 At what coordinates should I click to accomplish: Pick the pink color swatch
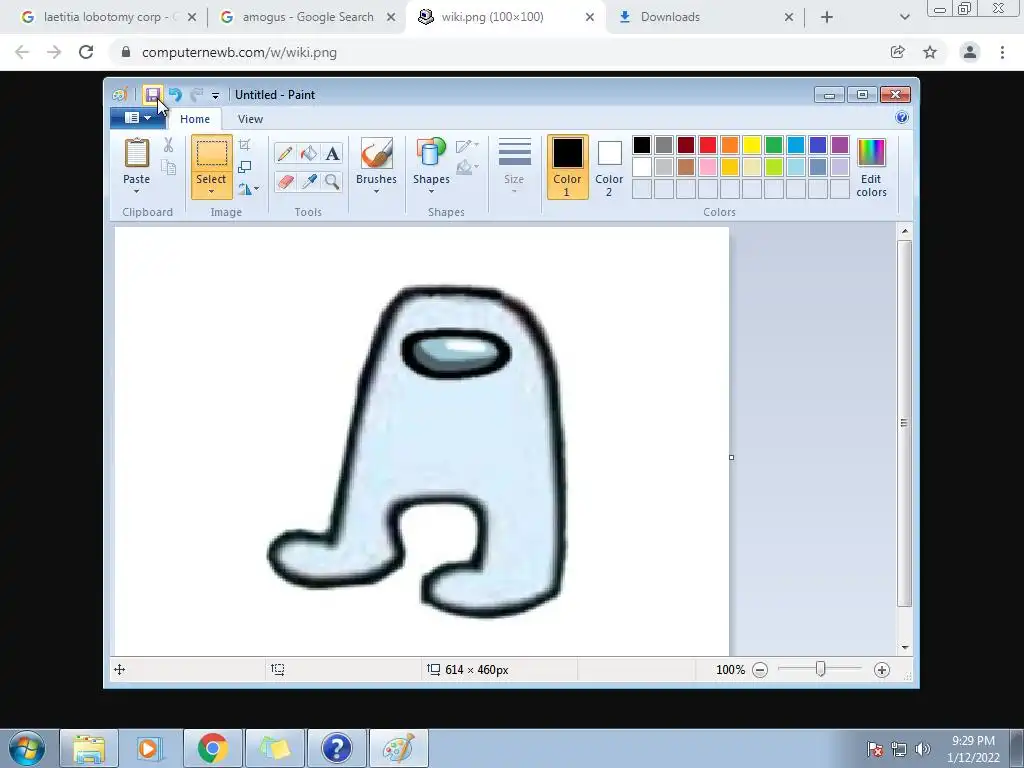(x=708, y=167)
